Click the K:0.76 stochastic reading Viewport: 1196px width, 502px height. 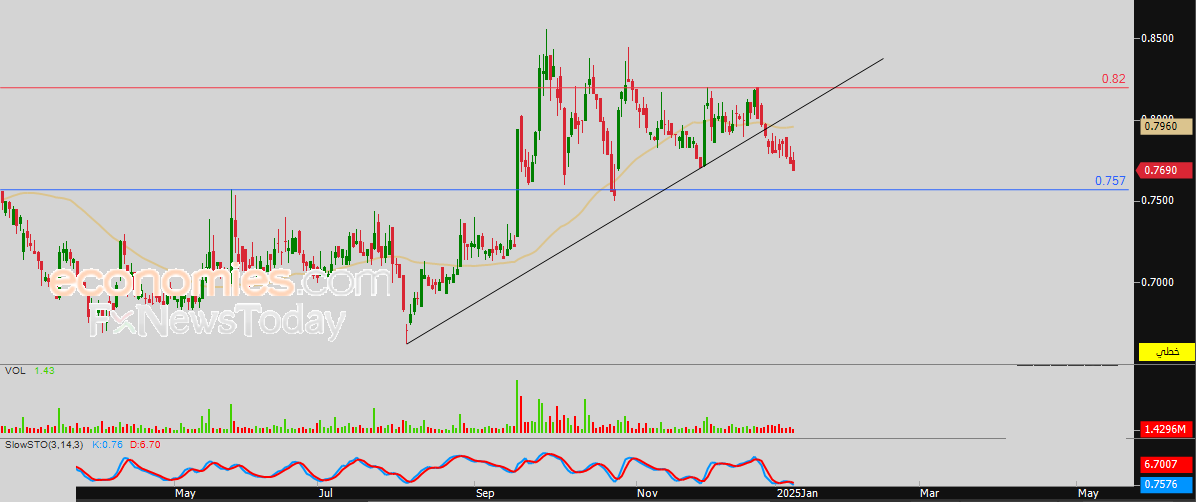tap(108, 444)
